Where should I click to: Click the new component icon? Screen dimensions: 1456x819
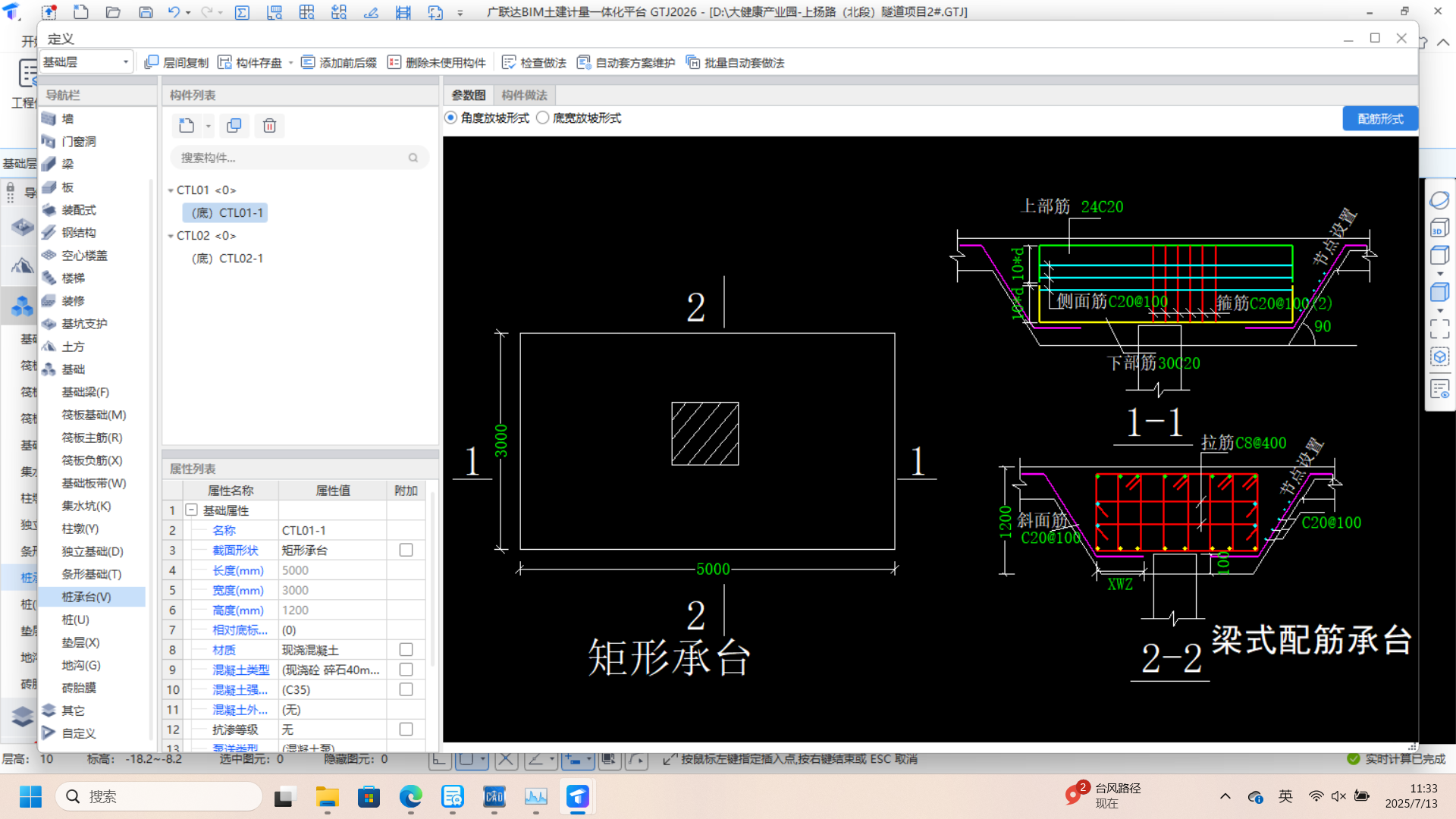pos(187,126)
